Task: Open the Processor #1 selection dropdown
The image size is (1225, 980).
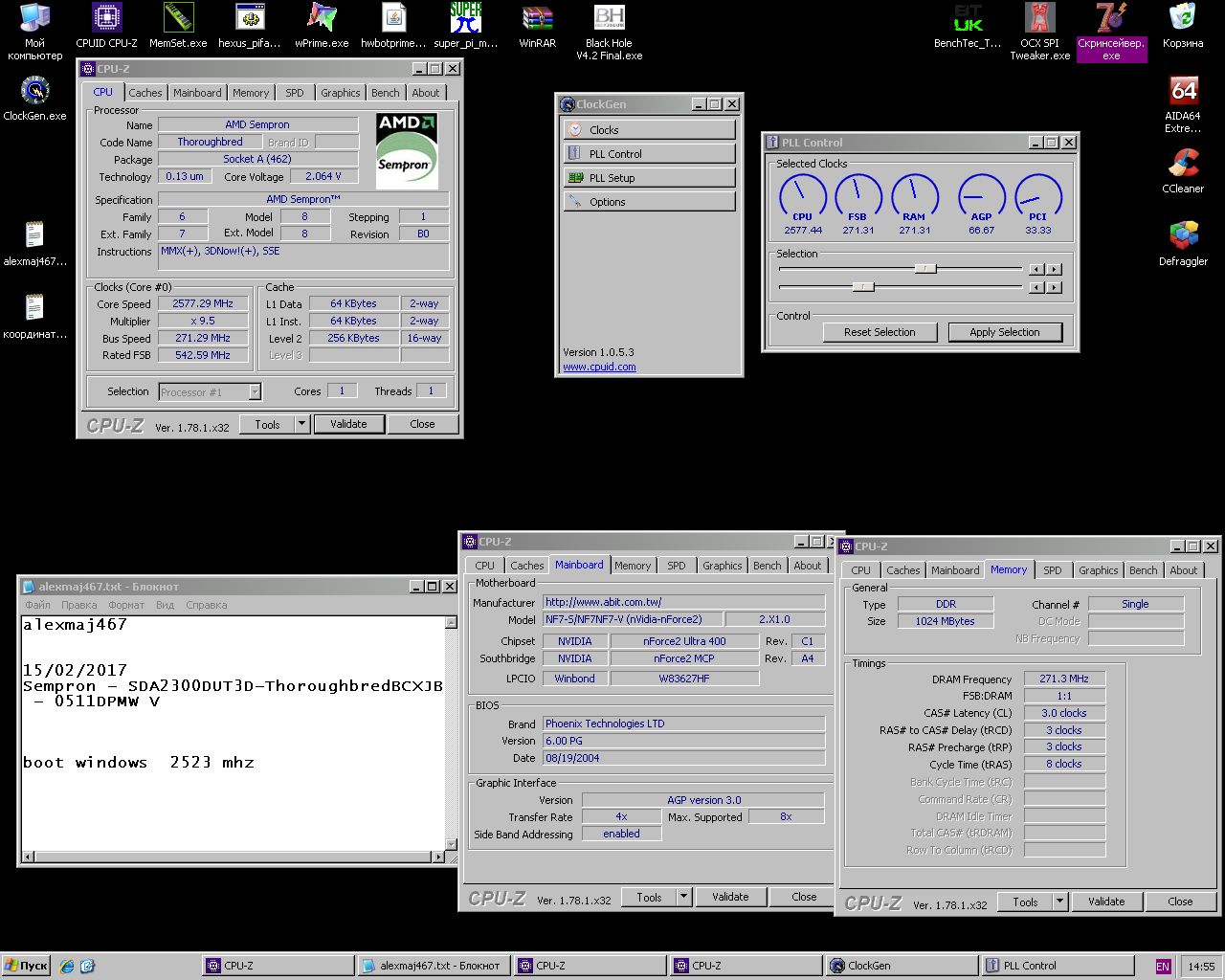Action: point(210,391)
